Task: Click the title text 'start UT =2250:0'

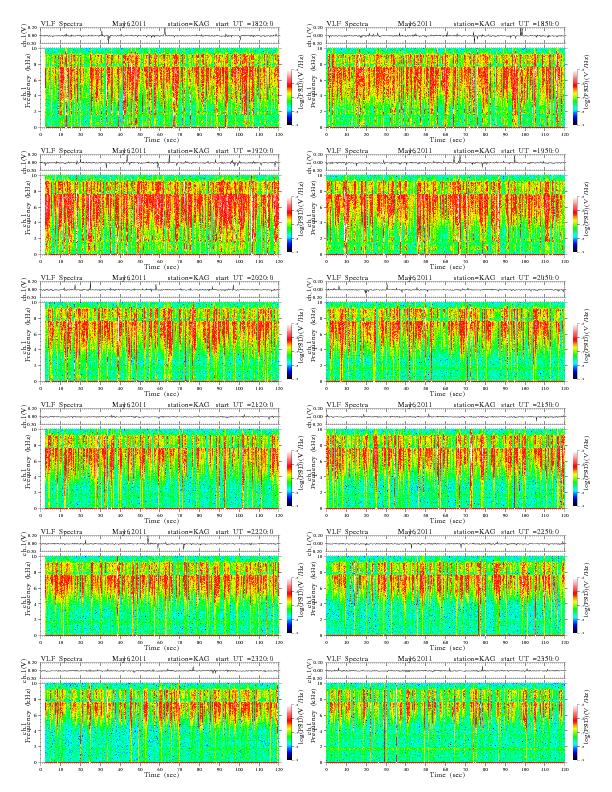Action: pyautogui.click(x=530, y=531)
